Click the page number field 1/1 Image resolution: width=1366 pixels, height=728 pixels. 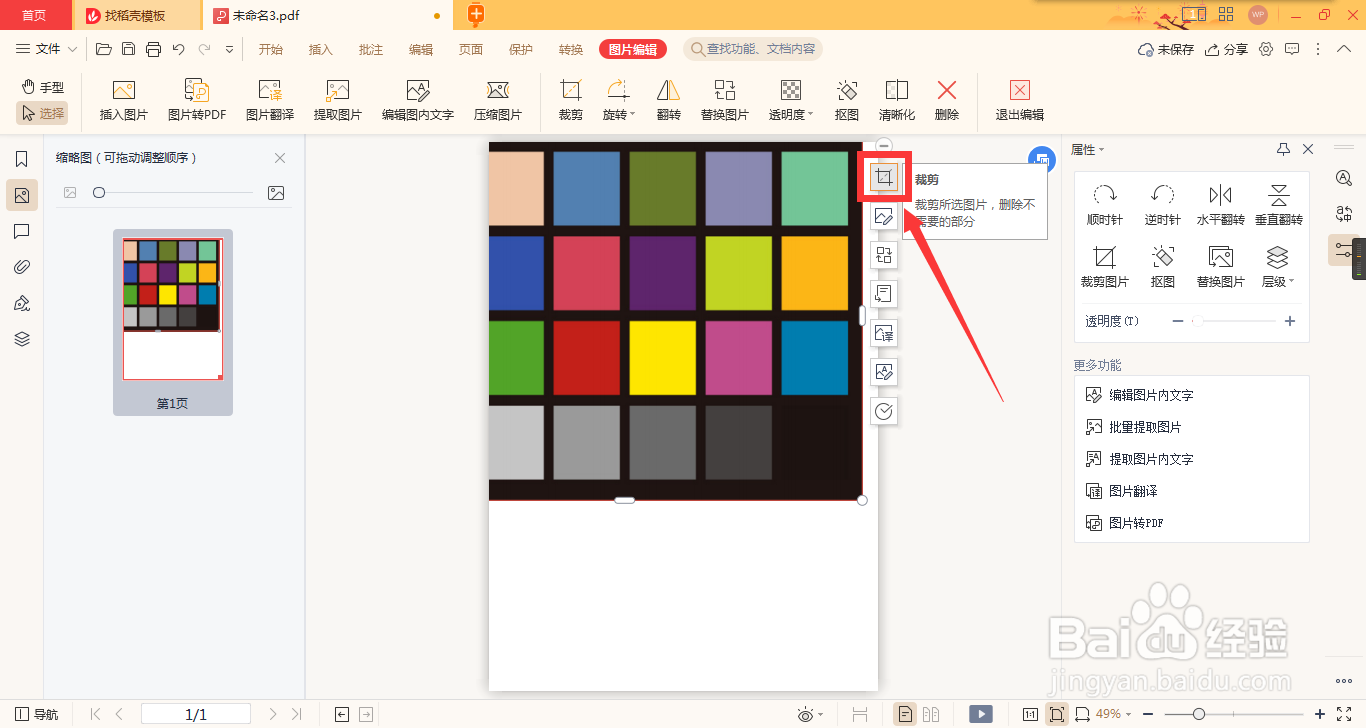pyautogui.click(x=196, y=714)
